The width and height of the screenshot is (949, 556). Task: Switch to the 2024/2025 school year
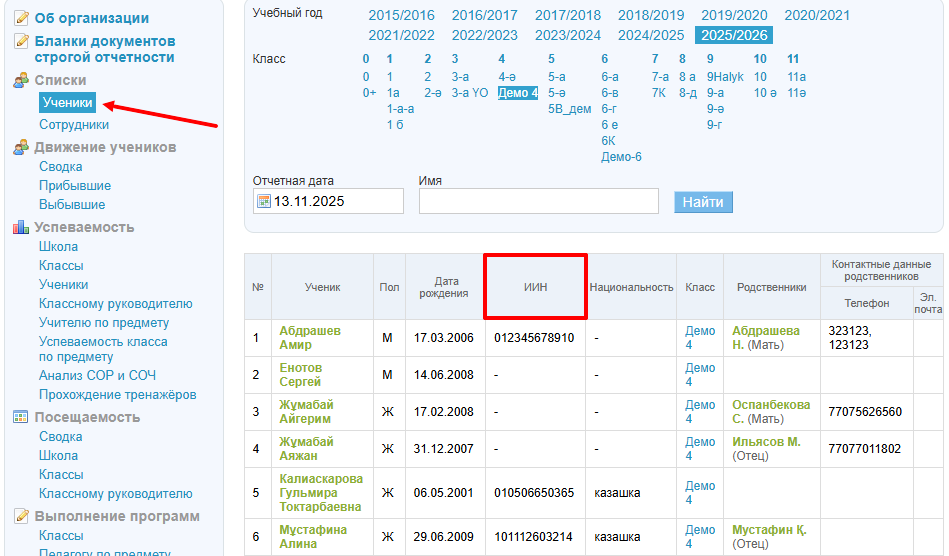pyautogui.click(x=651, y=35)
